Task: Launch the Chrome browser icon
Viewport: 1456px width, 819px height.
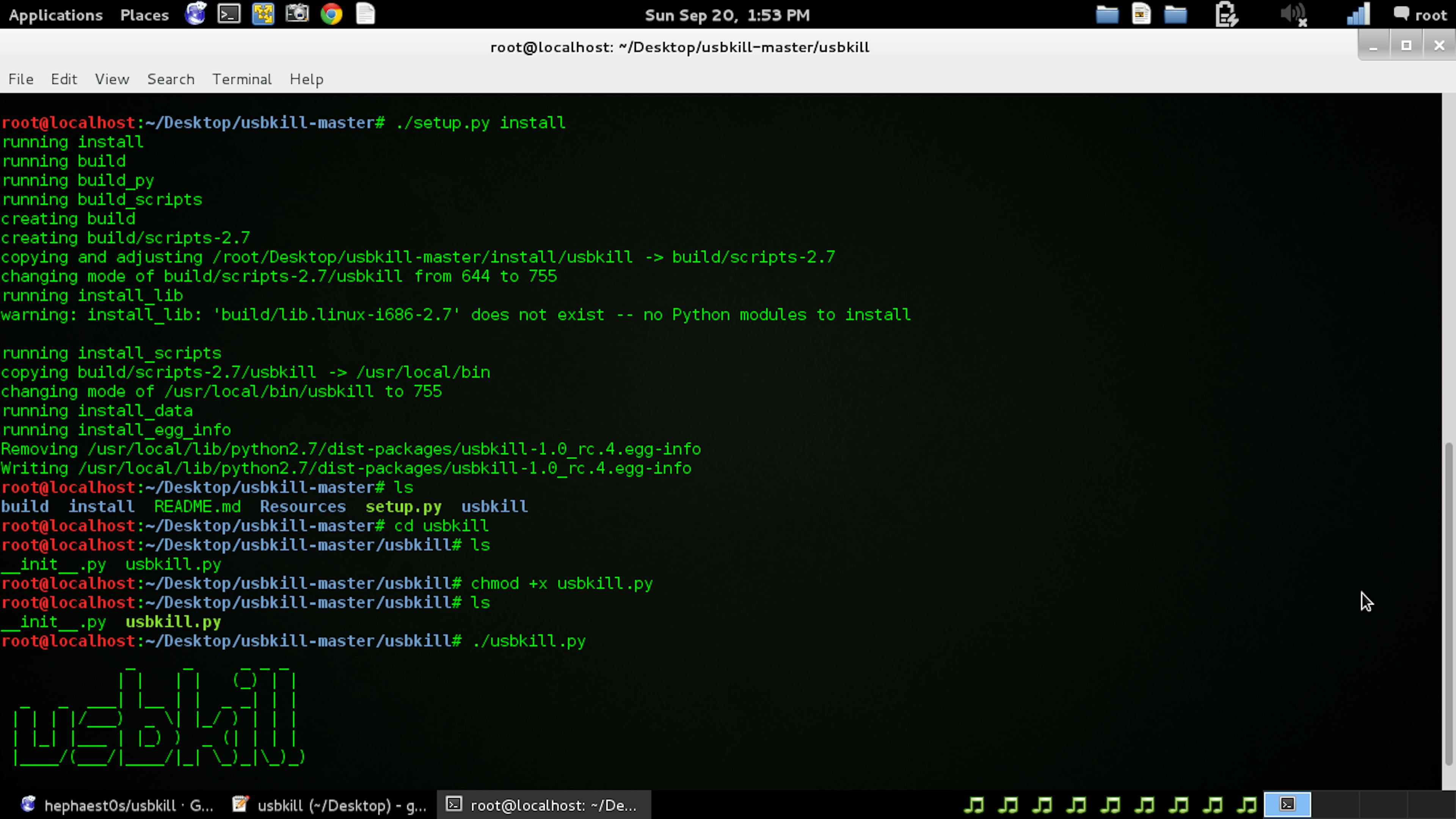Action: (x=331, y=14)
